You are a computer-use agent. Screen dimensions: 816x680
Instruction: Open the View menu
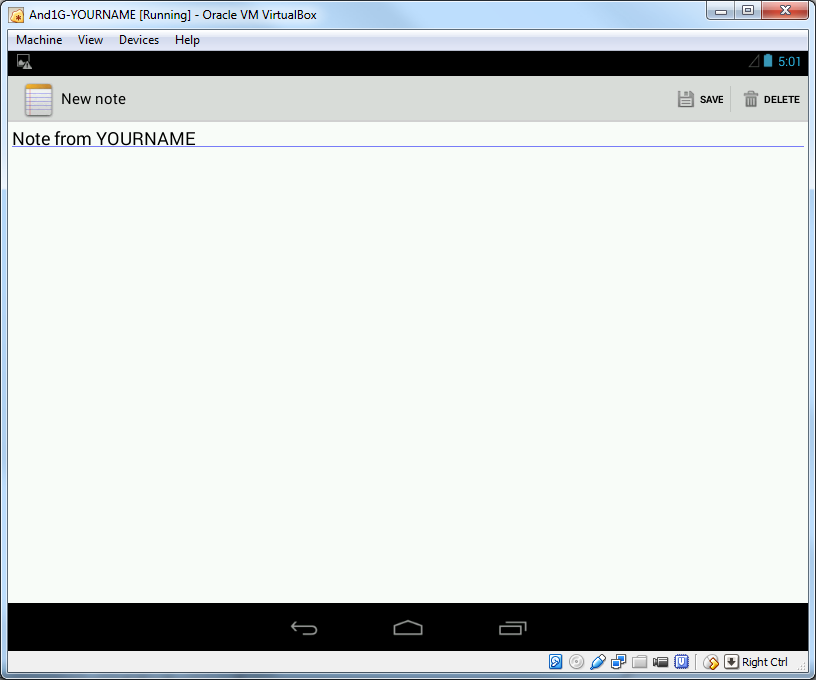click(91, 40)
